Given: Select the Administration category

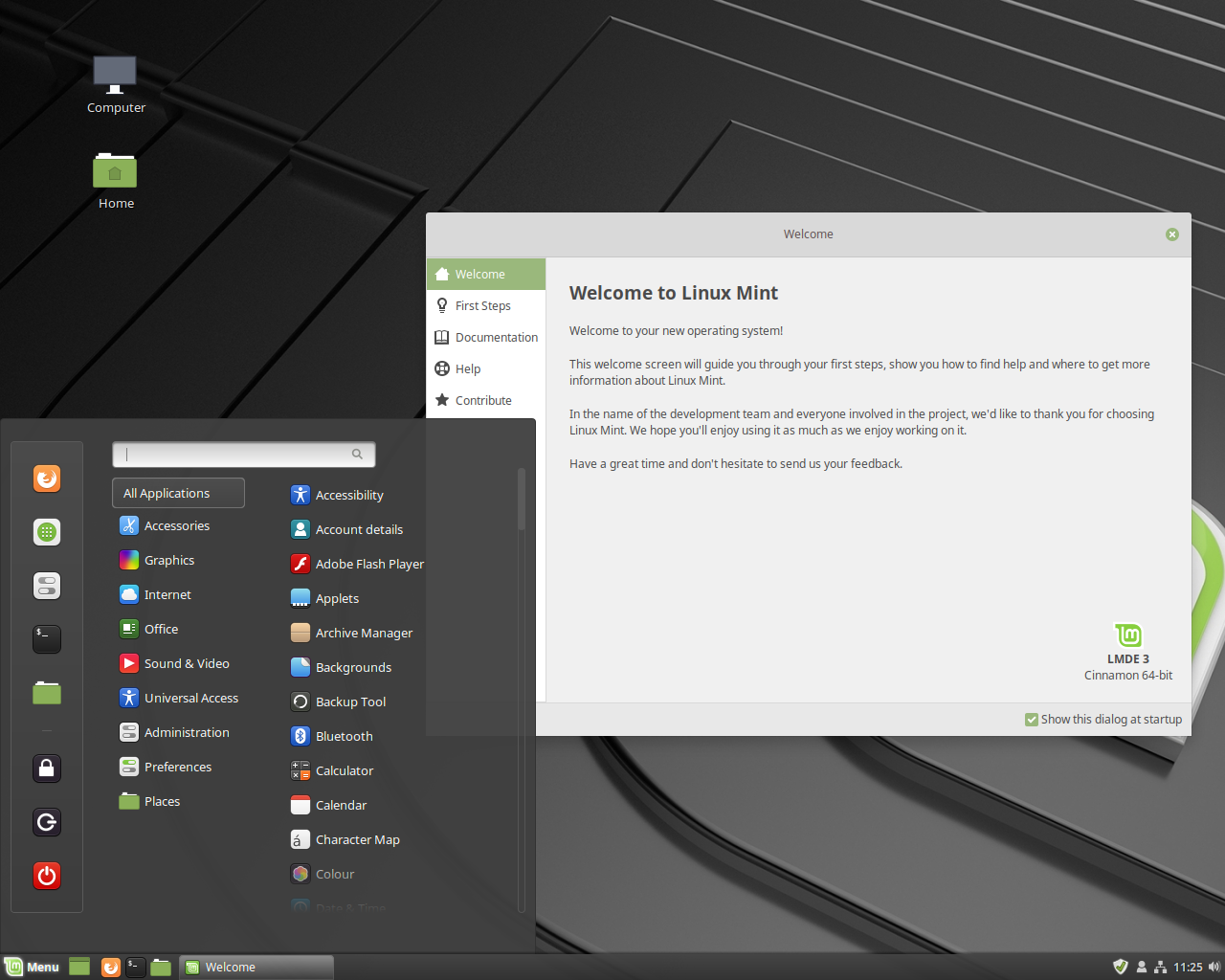Looking at the screenshot, I should tap(178, 732).
